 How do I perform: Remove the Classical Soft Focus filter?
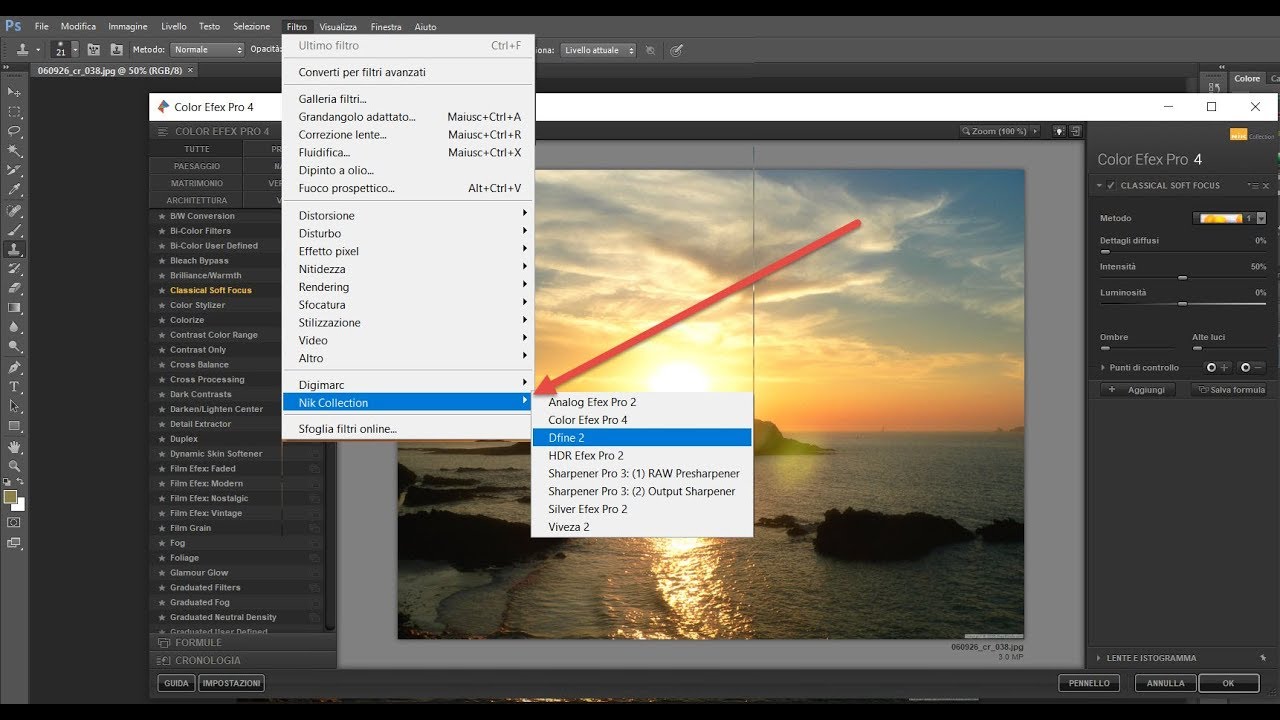[1266, 186]
